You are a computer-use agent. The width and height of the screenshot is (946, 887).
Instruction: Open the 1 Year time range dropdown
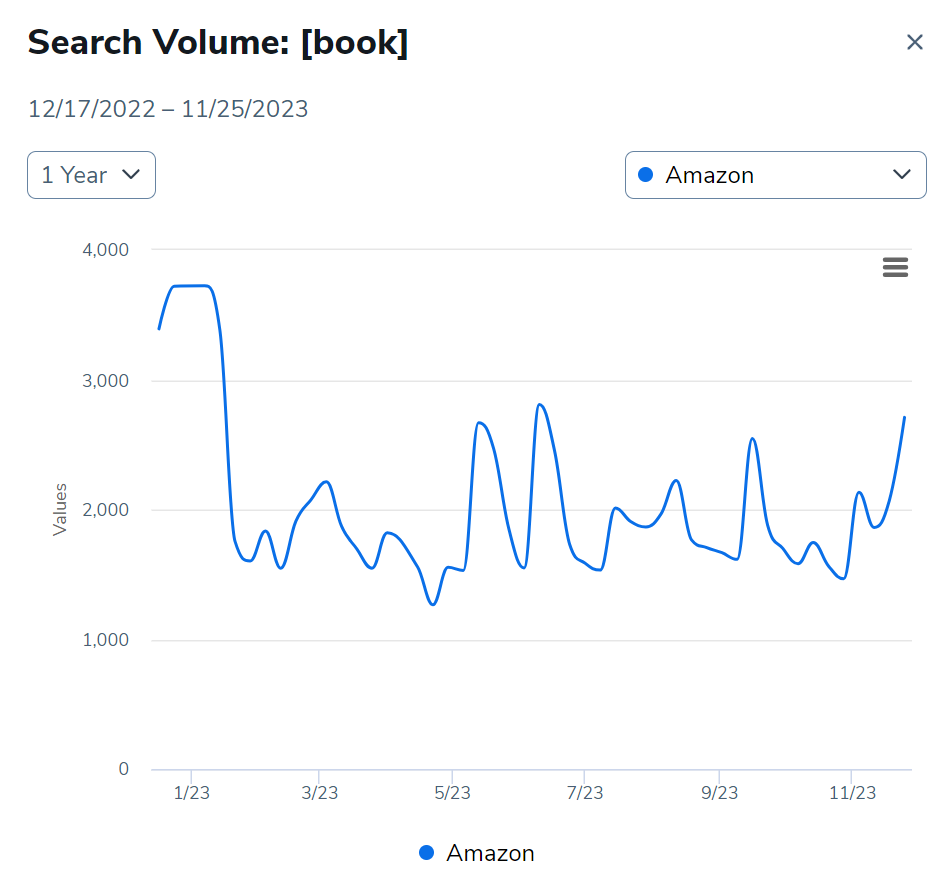(x=91, y=175)
